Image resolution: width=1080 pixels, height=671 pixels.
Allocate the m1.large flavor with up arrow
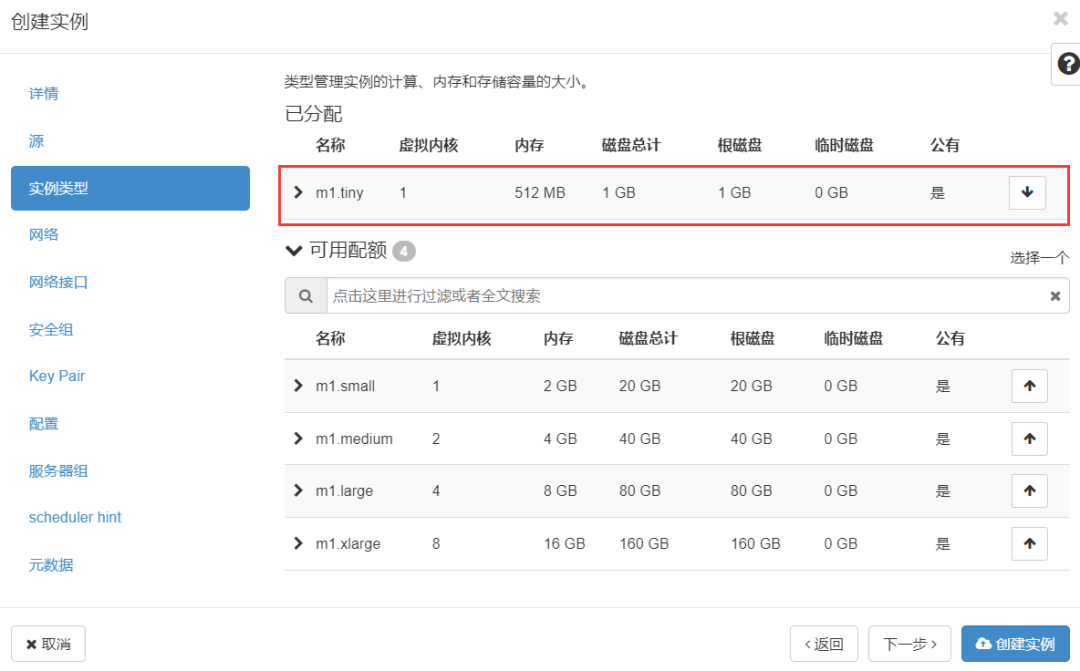(x=1029, y=491)
